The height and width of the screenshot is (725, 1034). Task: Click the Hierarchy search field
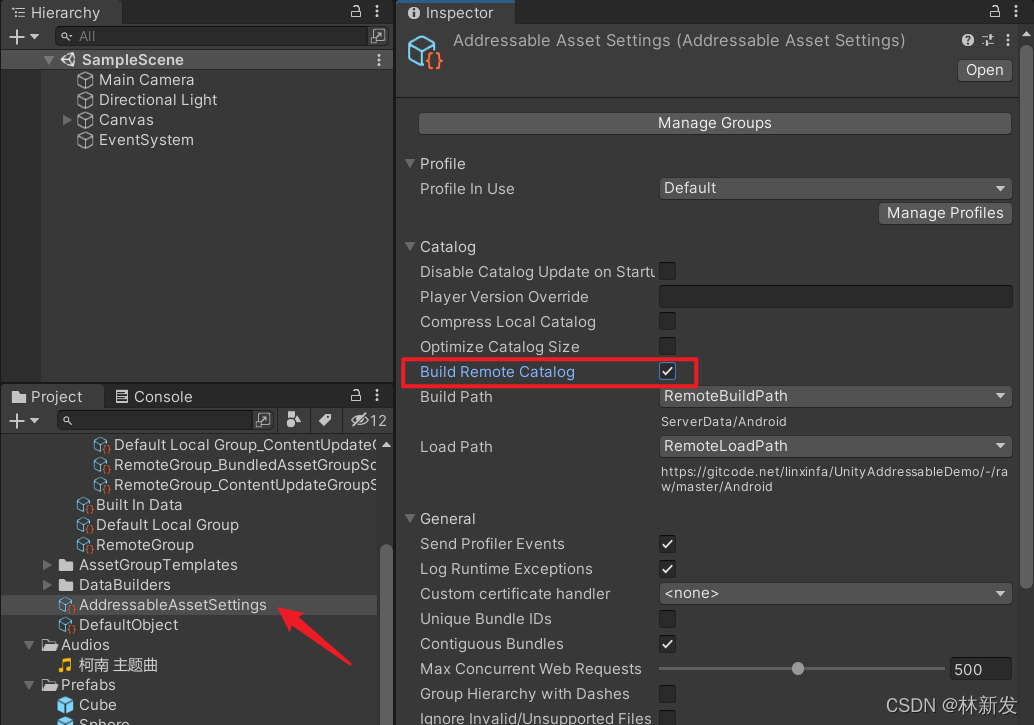(211, 36)
